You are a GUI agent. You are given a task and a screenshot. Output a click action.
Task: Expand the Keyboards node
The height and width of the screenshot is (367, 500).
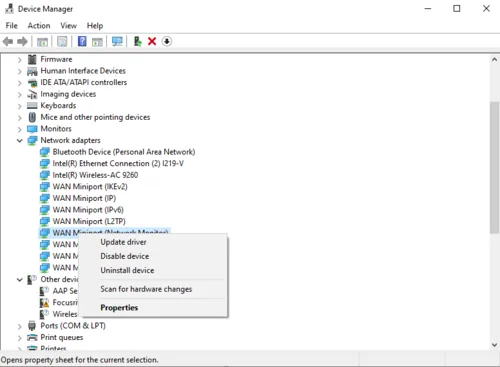[x=20, y=106]
